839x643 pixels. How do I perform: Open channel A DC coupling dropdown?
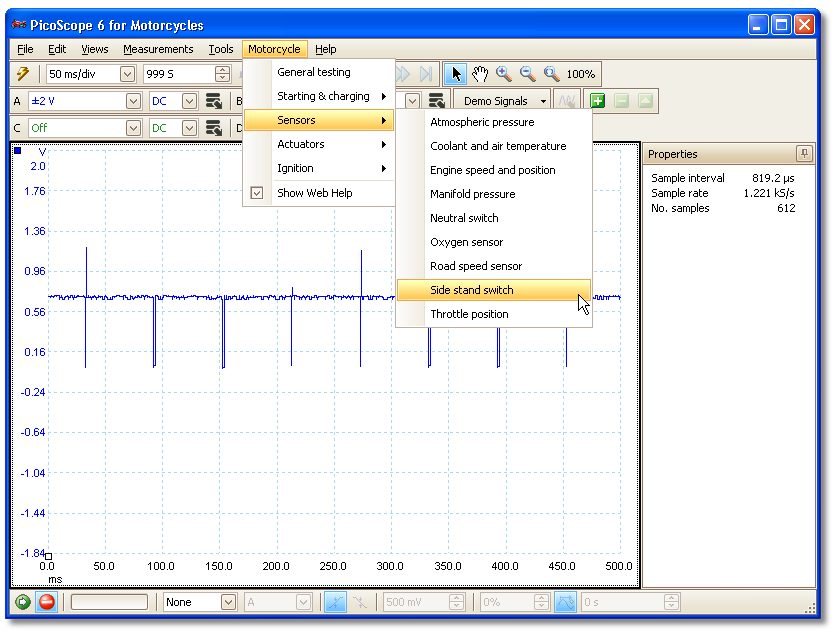click(189, 101)
